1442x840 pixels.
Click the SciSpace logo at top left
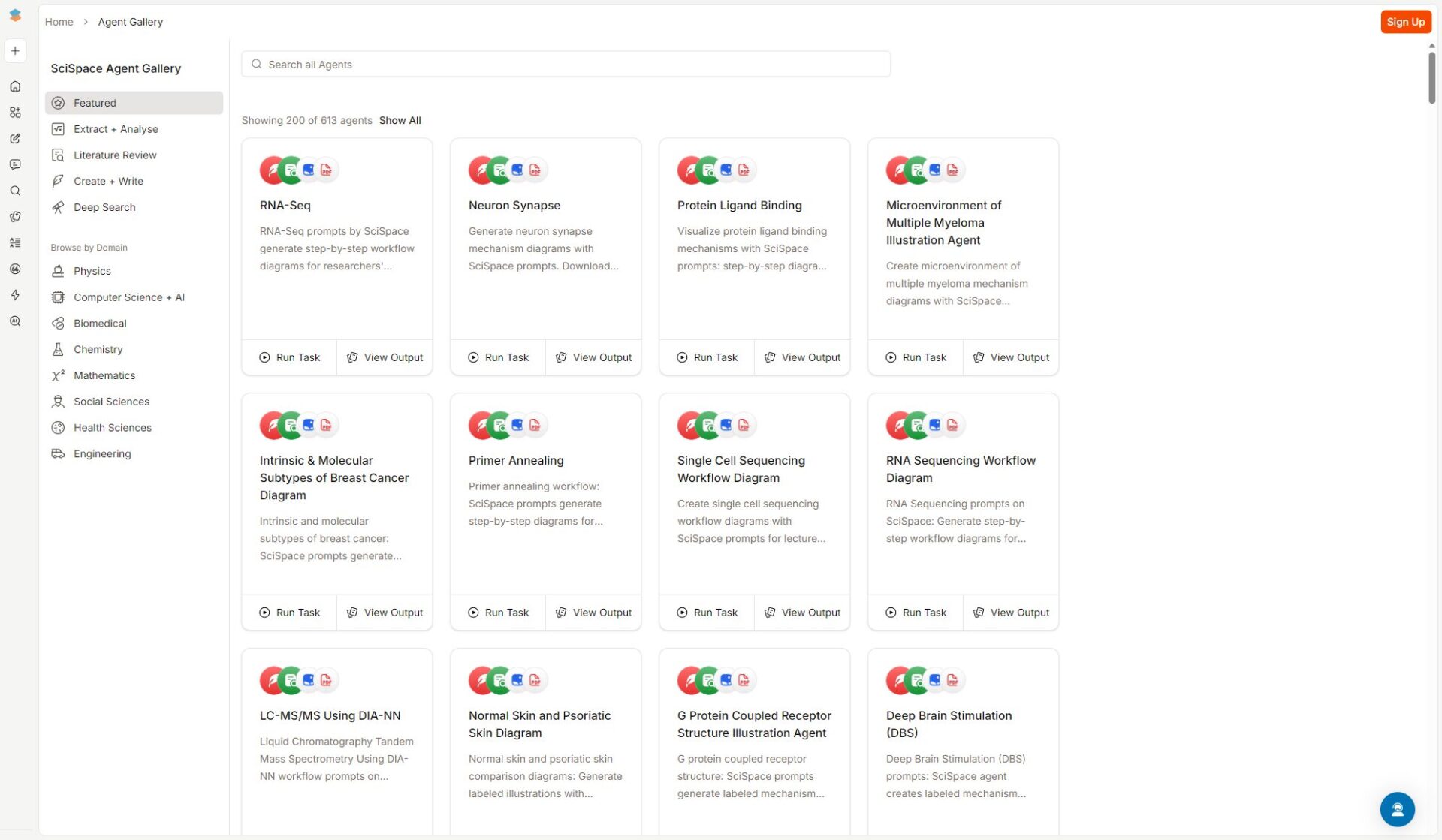coord(15,15)
